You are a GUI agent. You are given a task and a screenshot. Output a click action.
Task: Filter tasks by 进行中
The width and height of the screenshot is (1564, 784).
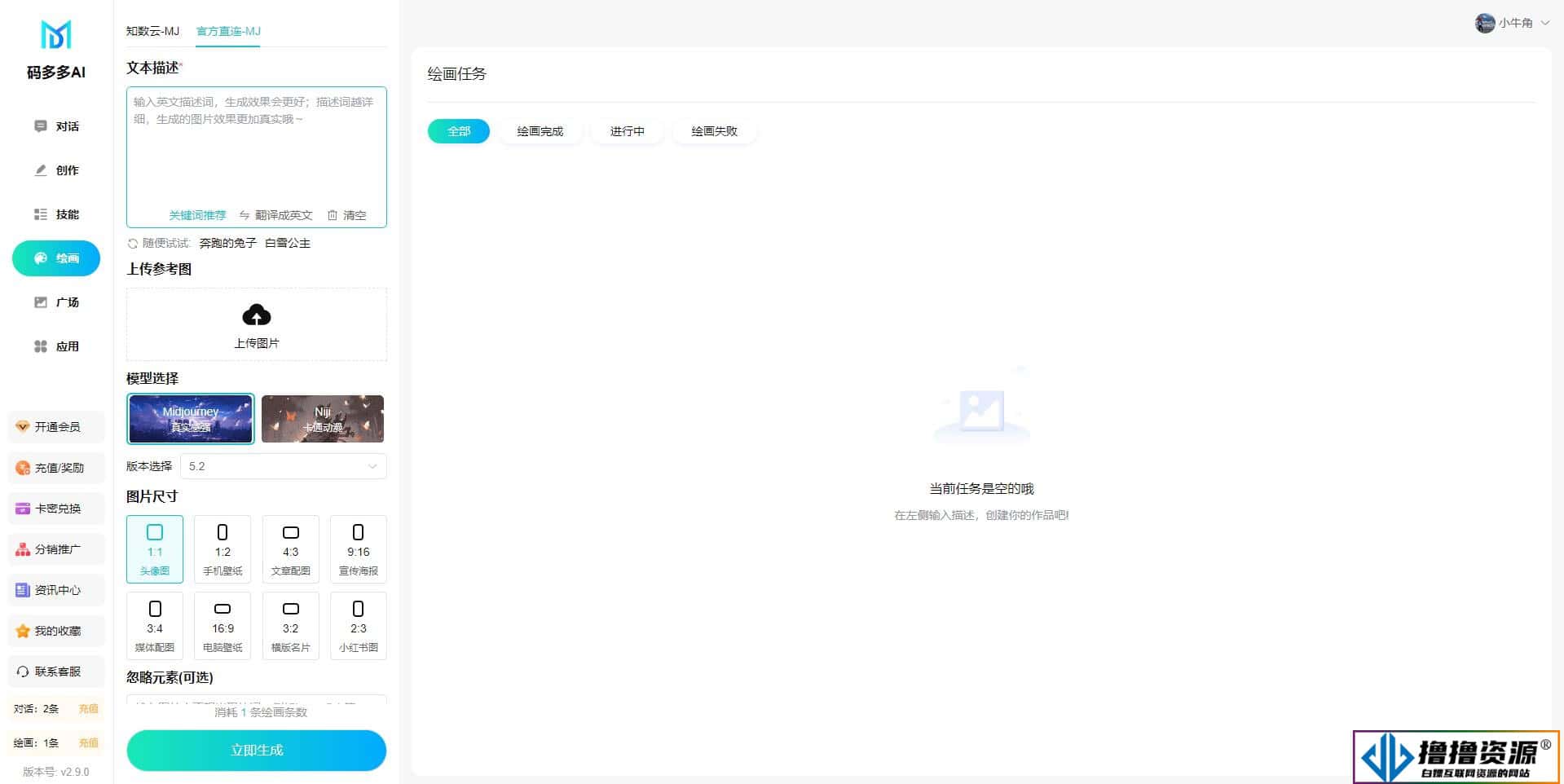(628, 131)
